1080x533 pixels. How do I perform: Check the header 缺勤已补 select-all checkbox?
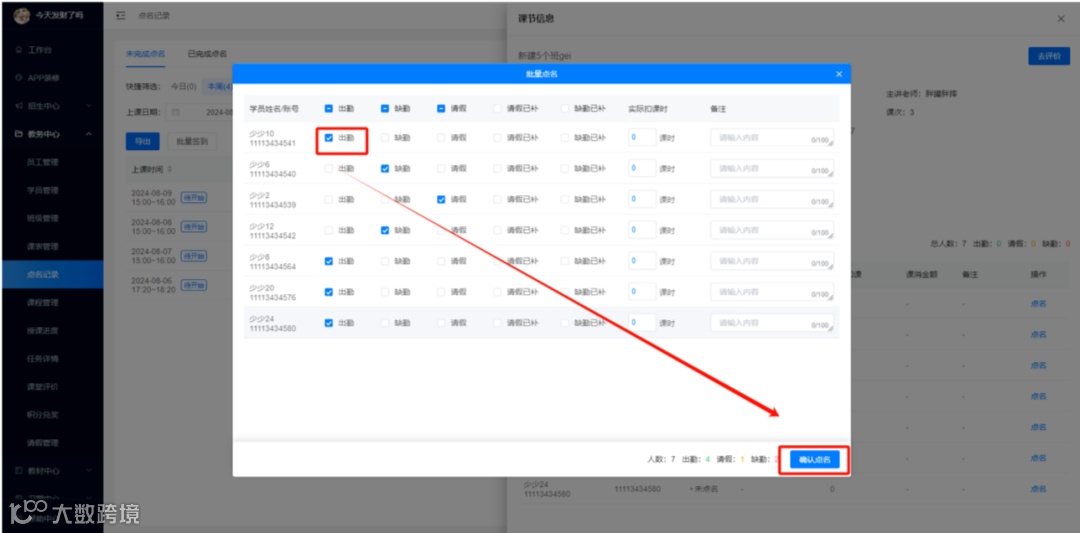point(565,109)
